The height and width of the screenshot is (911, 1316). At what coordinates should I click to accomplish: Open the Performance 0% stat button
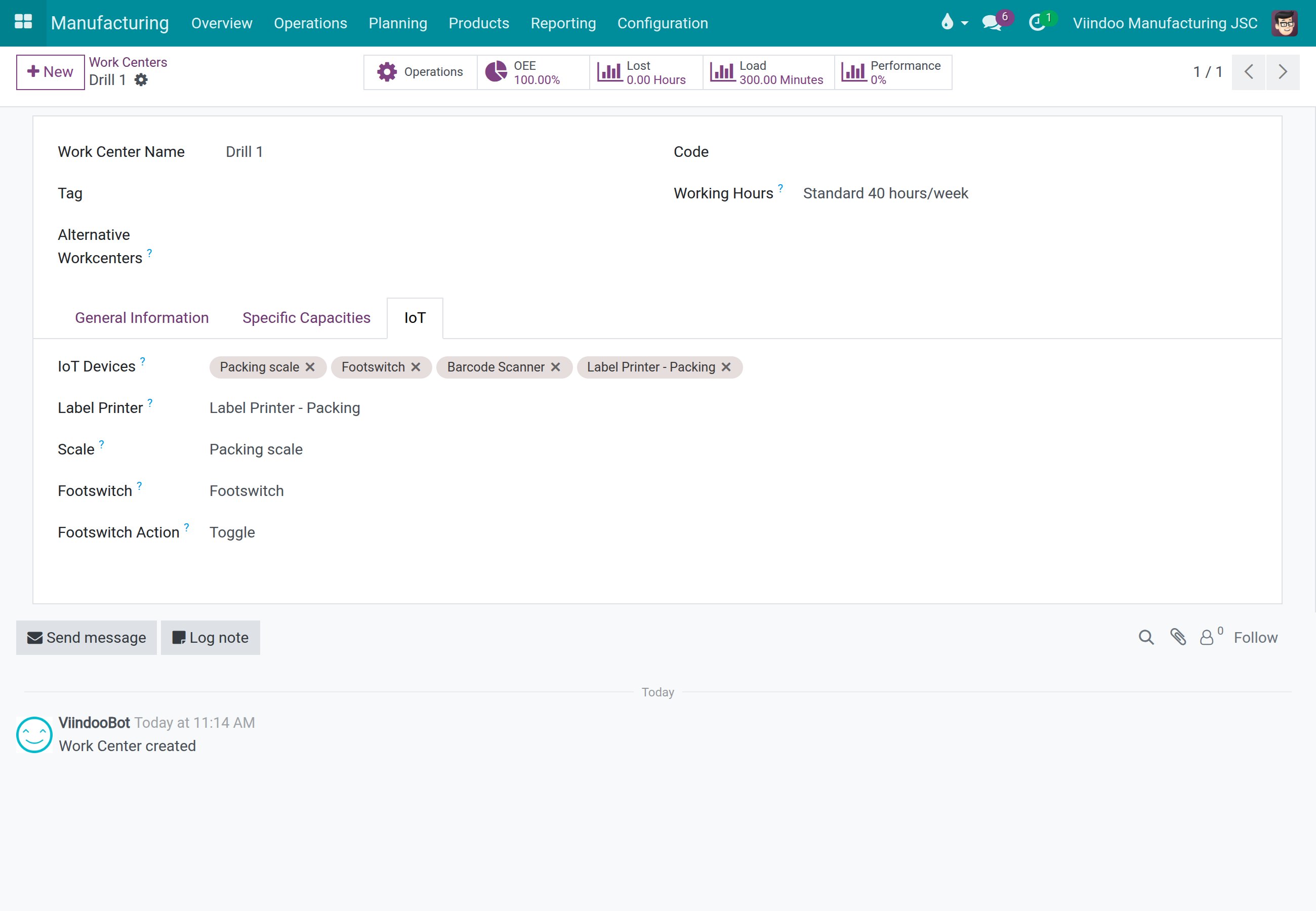tap(893, 72)
